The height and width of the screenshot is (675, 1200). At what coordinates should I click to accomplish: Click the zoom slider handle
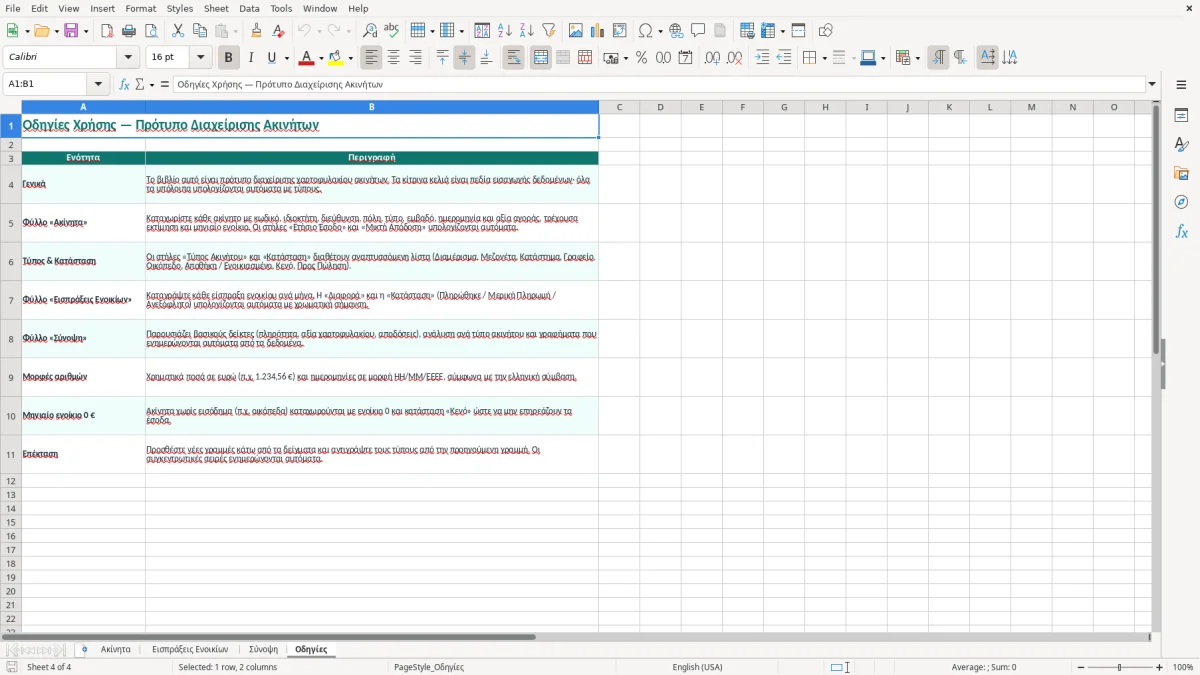coord(1120,667)
